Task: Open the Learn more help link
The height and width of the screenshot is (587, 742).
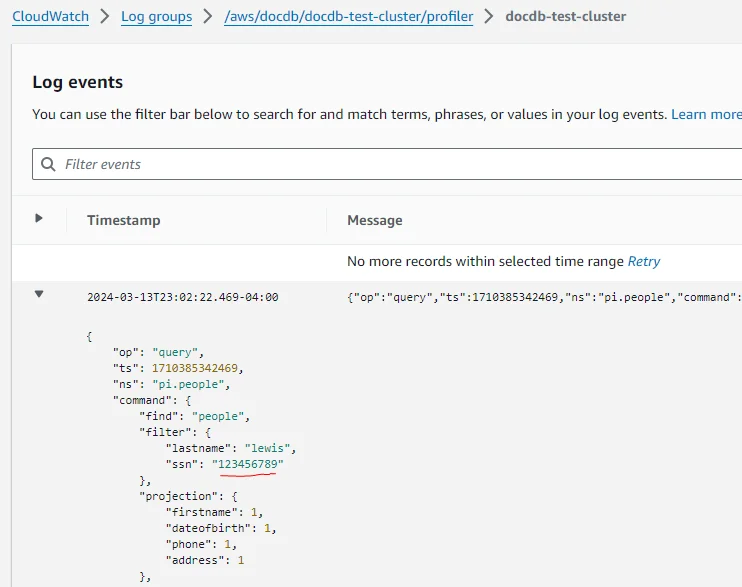Action: (706, 115)
